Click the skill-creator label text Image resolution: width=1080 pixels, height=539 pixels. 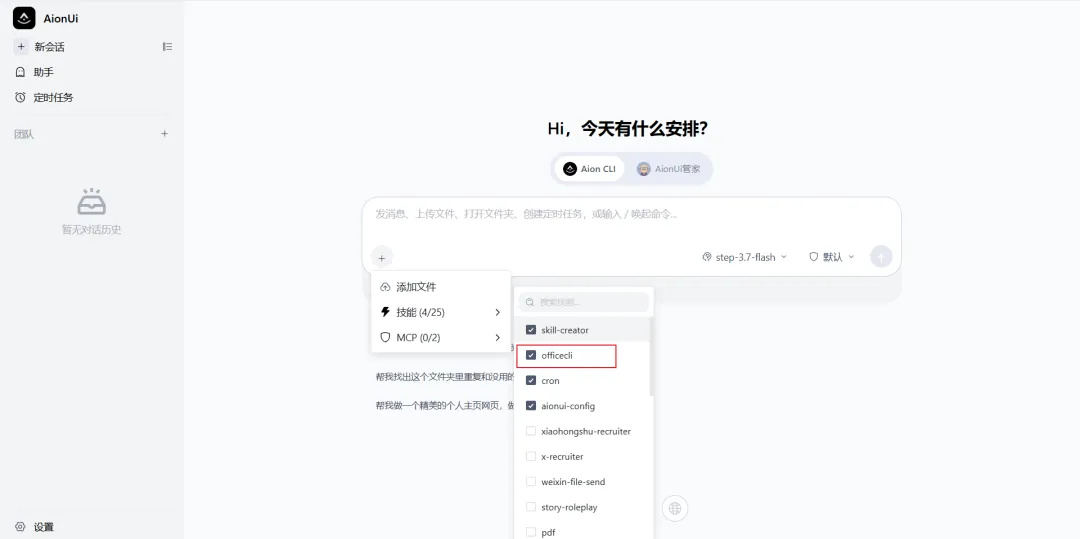(x=565, y=330)
